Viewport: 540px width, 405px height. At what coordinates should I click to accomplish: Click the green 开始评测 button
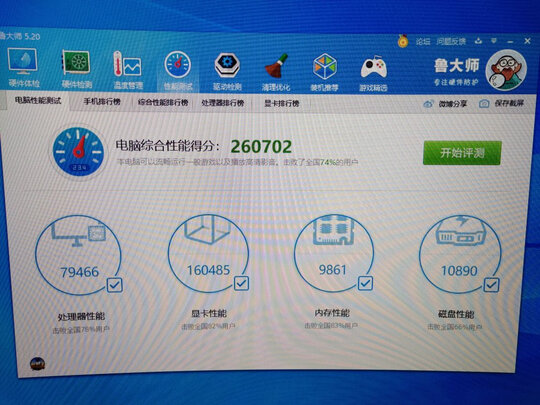(462, 153)
